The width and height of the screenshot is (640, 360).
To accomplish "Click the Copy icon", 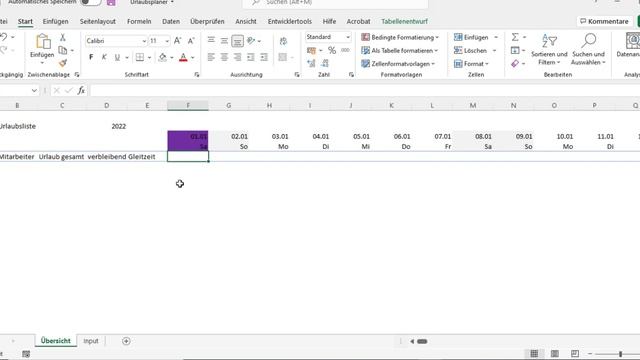I will click(63, 50).
